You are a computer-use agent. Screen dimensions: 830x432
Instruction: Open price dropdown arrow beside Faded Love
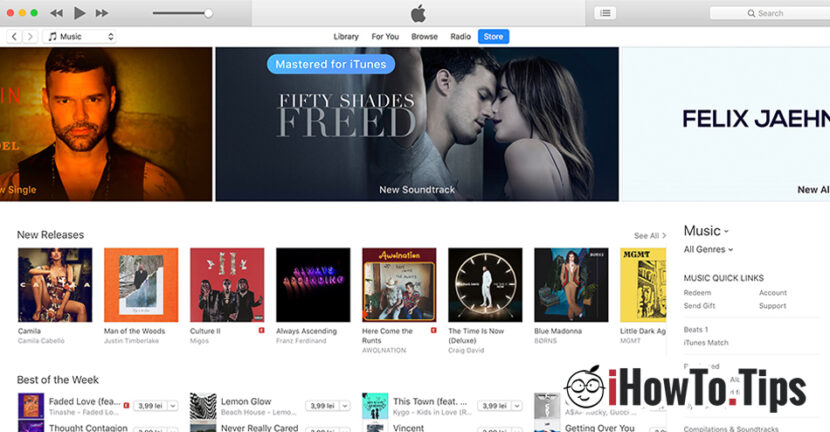point(173,406)
